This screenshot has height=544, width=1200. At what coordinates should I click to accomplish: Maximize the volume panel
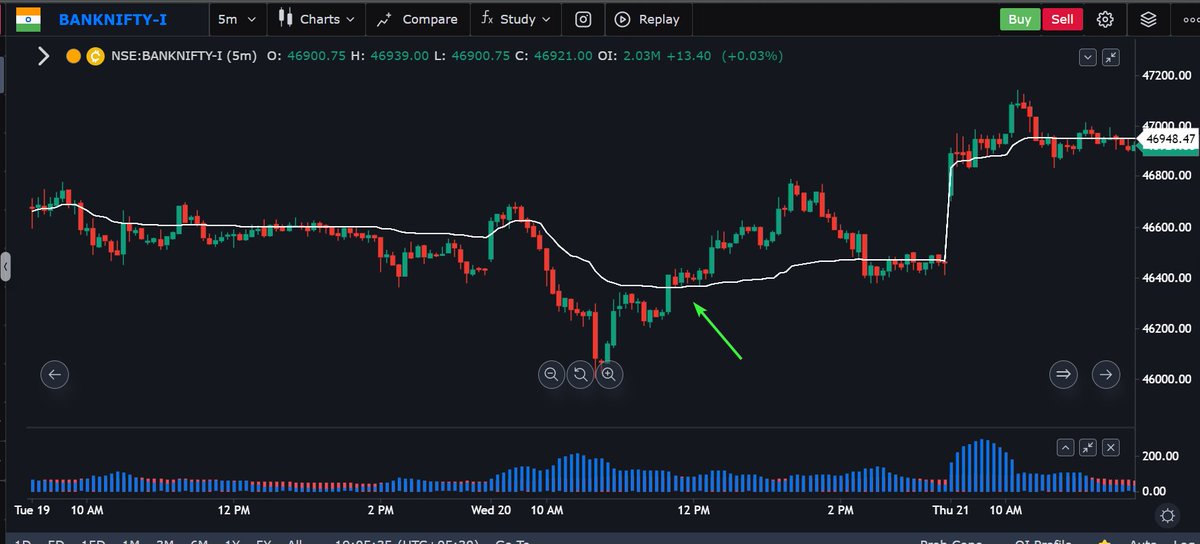(x=1088, y=448)
